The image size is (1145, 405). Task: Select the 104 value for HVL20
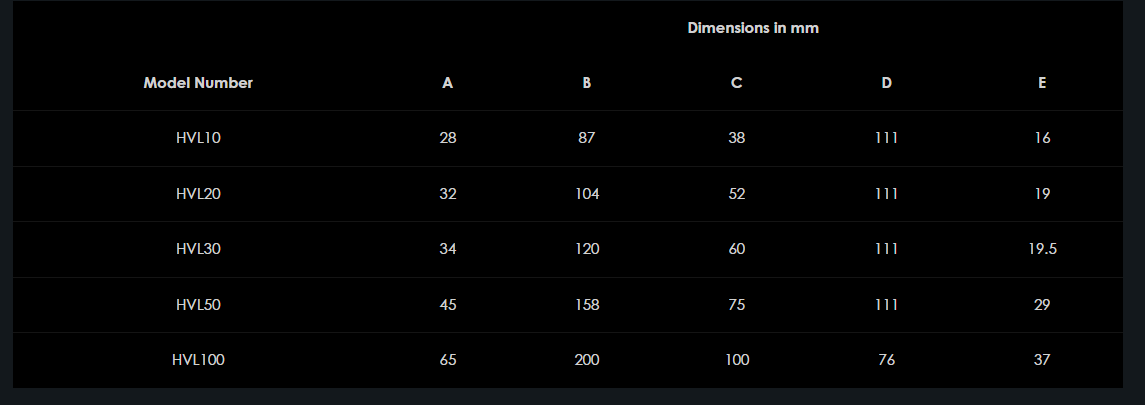coord(587,194)
